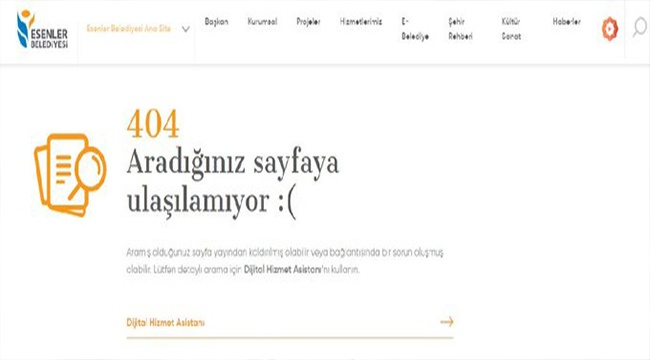Open the Şehir Rehberi menu
650x360 pixels.
461,29
